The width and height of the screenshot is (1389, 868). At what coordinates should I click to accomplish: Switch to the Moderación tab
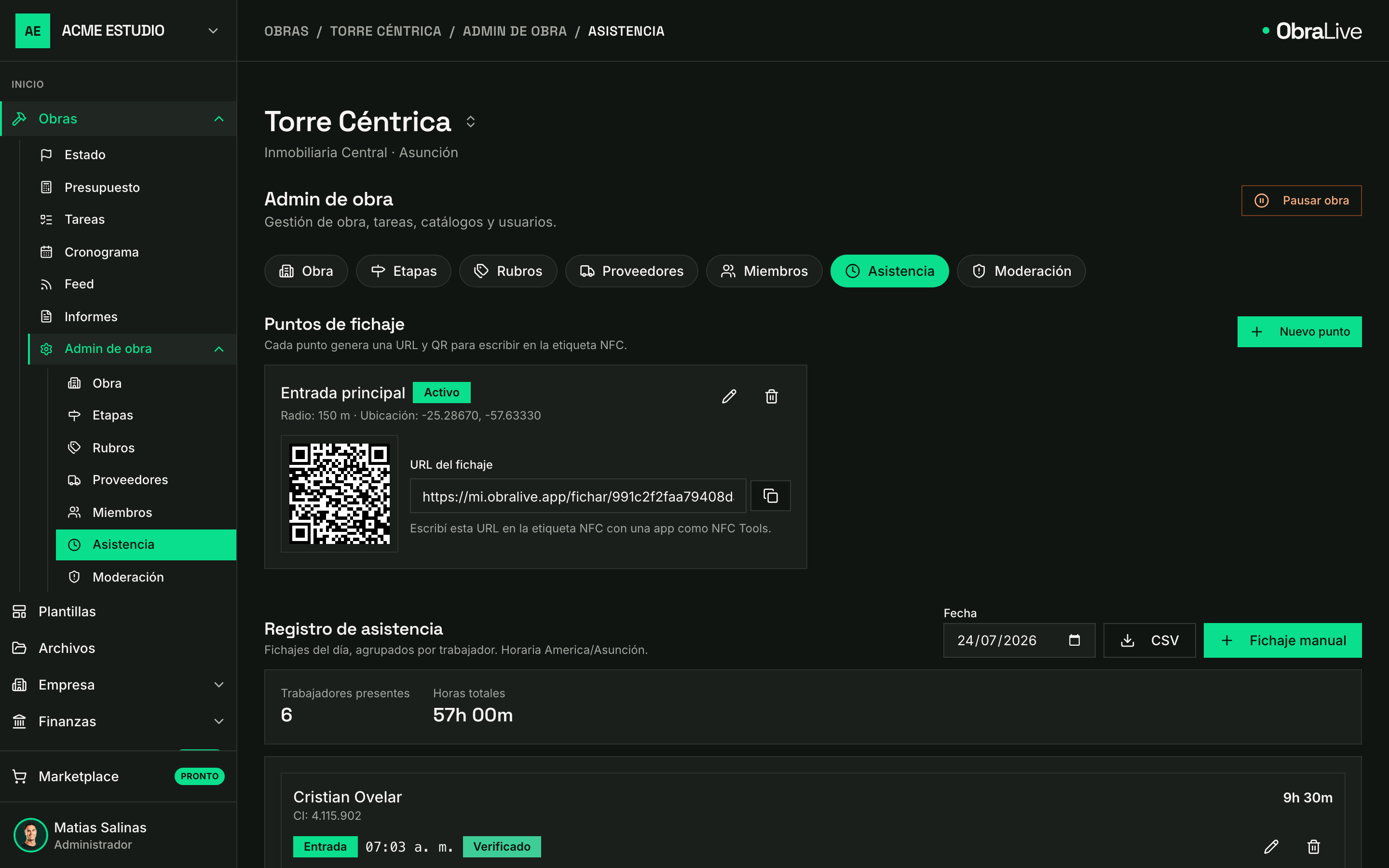pos(1021,271)
